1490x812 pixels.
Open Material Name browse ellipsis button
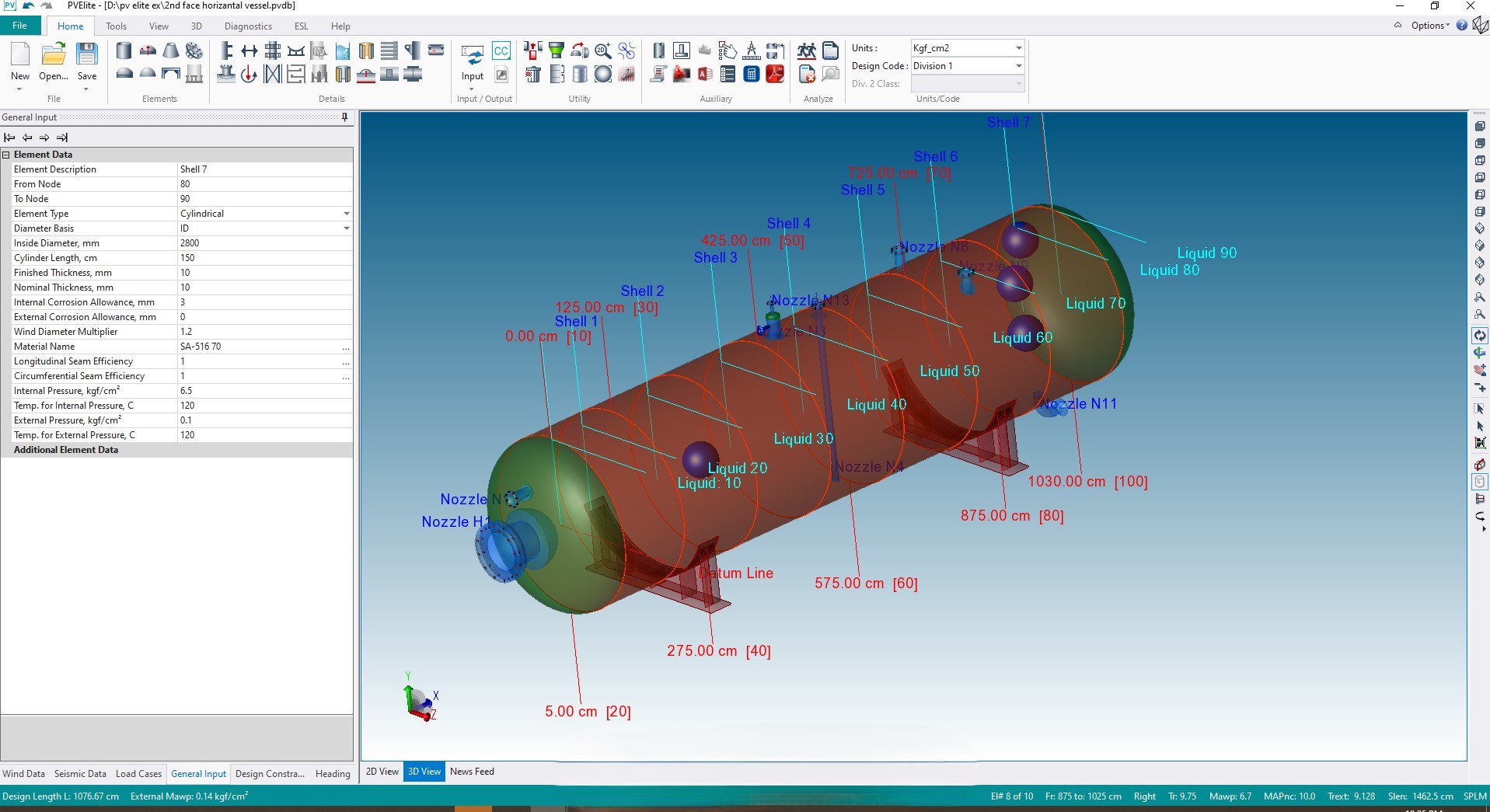346,347
